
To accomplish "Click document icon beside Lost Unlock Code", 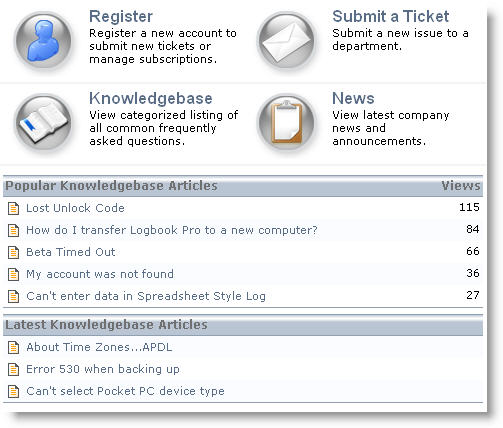I will (13, 208).
